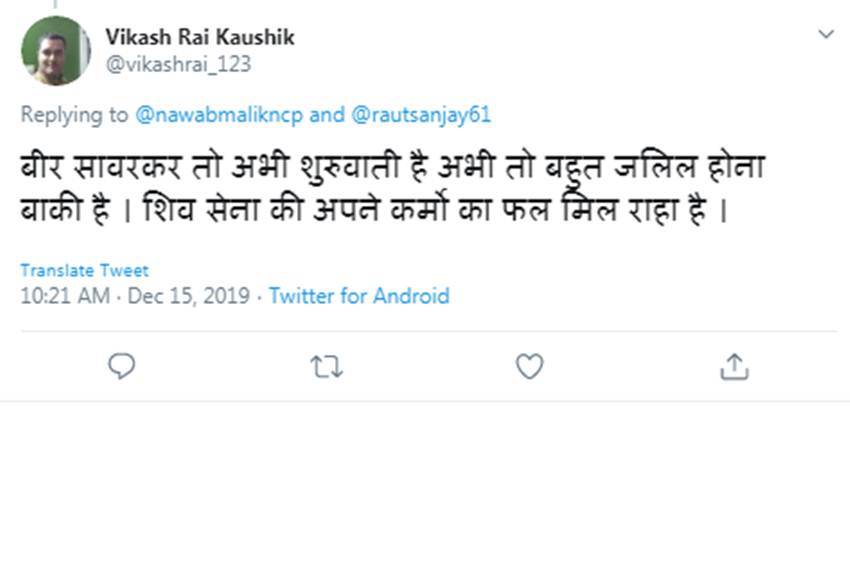Open the share tweet upload icon

pos(734,367)
